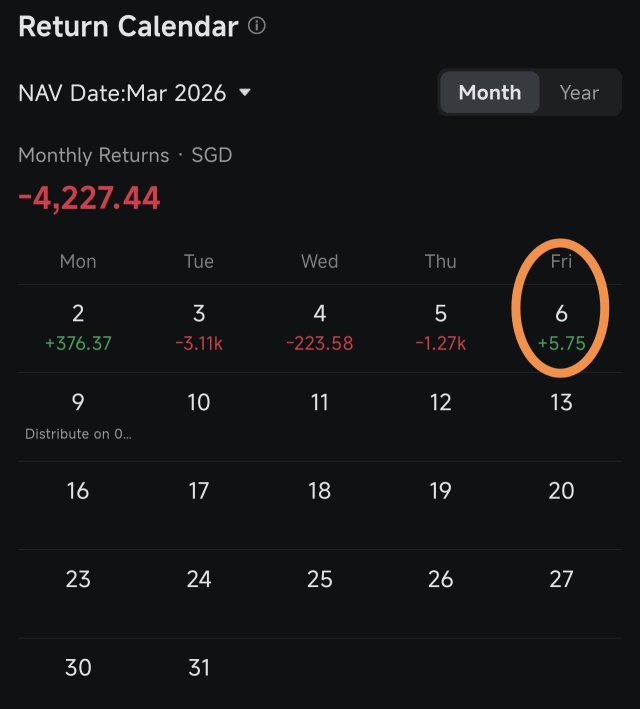Expand the NAV Date dropdown arrow

pyautogui.click(x=245, y=92)
